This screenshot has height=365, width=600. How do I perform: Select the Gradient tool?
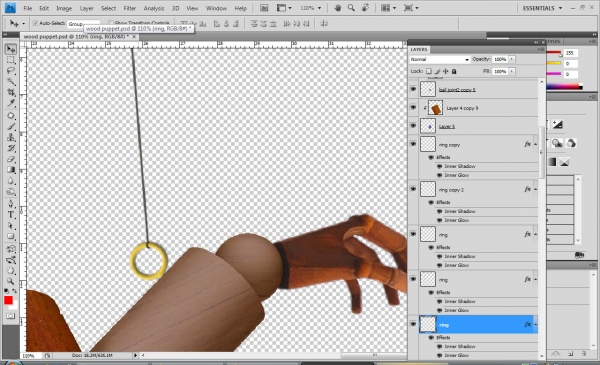(x=11, y=169)
